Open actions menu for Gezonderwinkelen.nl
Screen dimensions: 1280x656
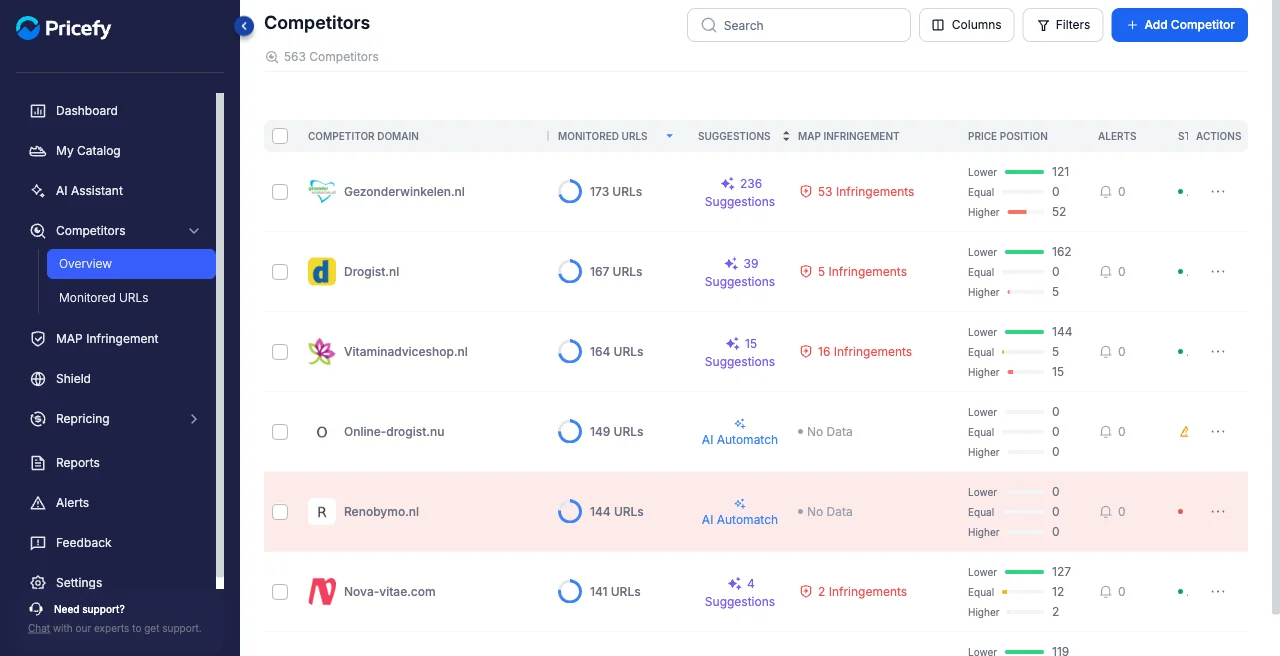1218,192
